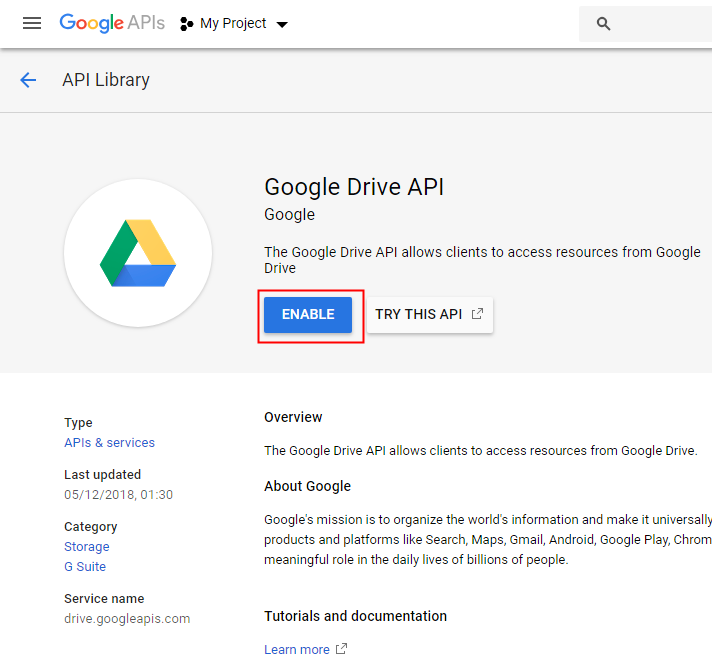Click Tutorials and documentation heading
712x672 pixels.
click(x=356, y=616)
